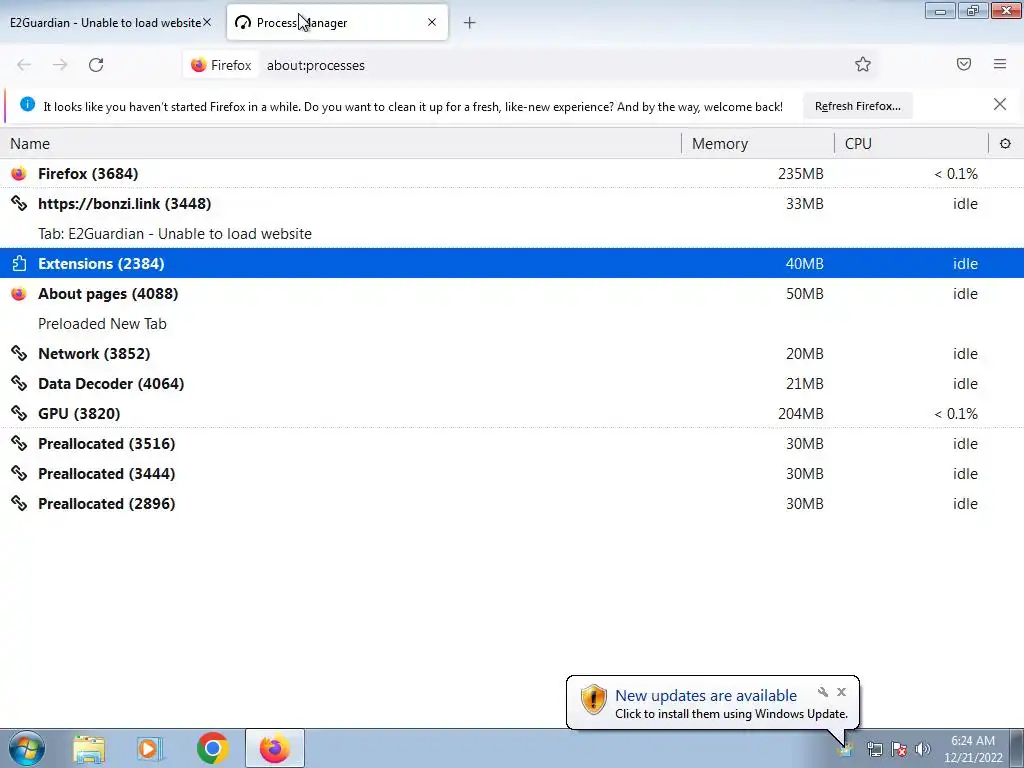Launch Windows Media Player from taskbar
This screenshot has width=1024, height=768.
[150, 749]
